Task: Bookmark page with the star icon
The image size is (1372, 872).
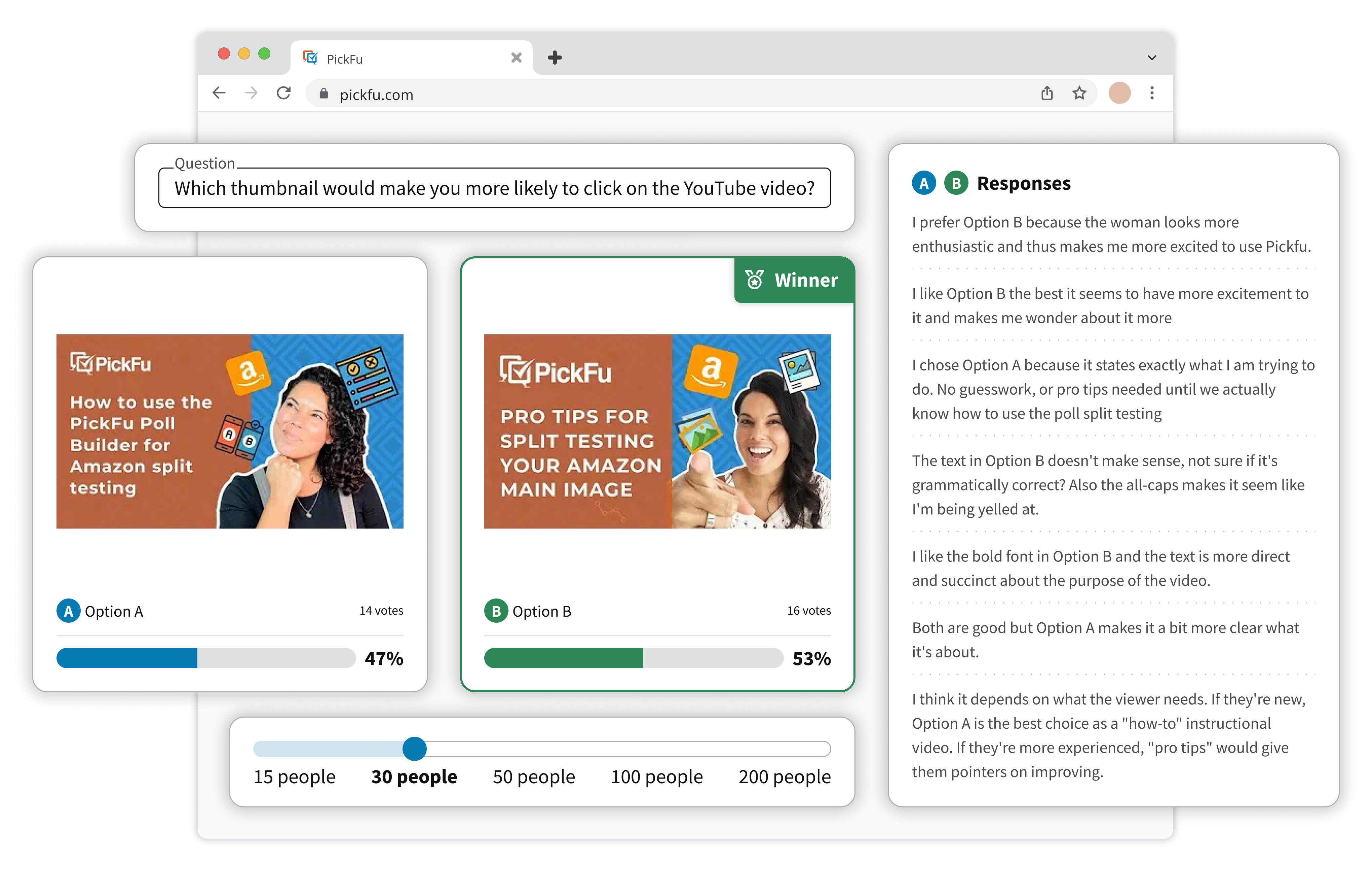Action: click(1079, 93)
